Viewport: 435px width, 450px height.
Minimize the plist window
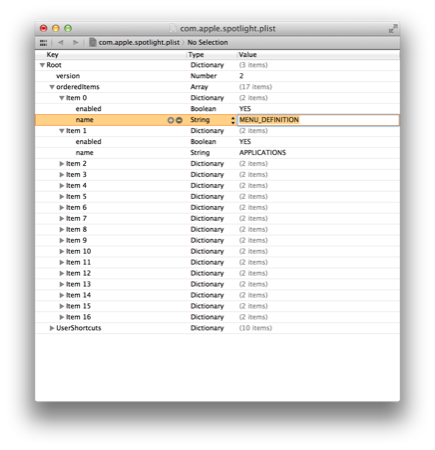coord(56,28)
